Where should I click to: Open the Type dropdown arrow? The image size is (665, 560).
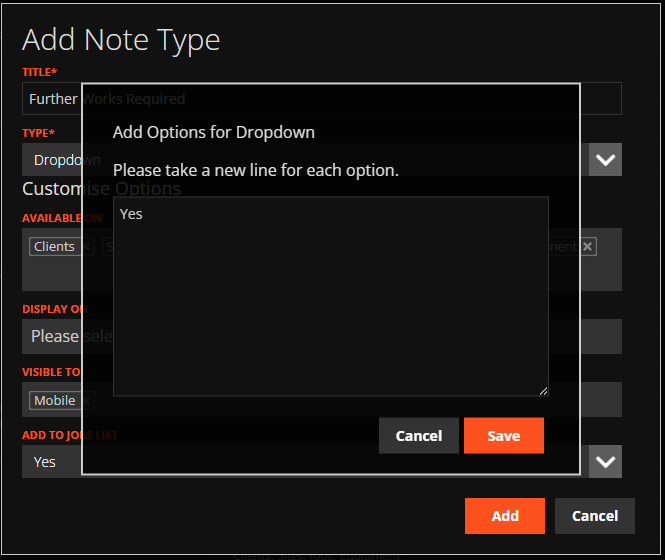point(605,160)
